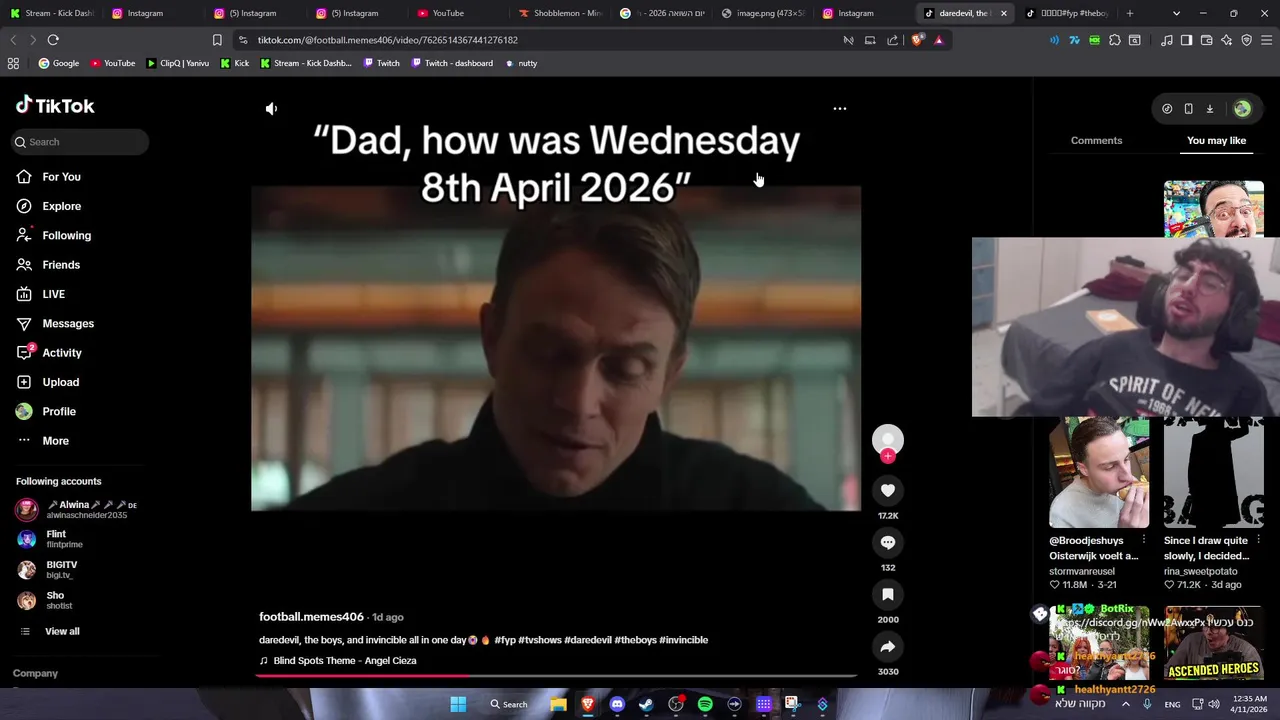
Task: Click the #daredevil hashtag
Action: coord(587,640)
